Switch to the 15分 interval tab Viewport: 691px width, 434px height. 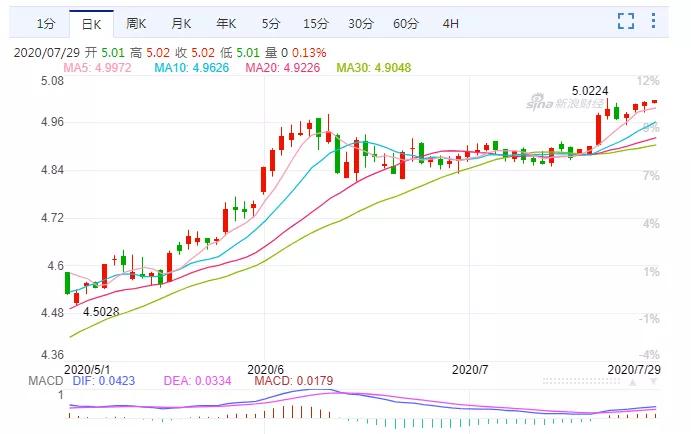(x=316, y=23)
